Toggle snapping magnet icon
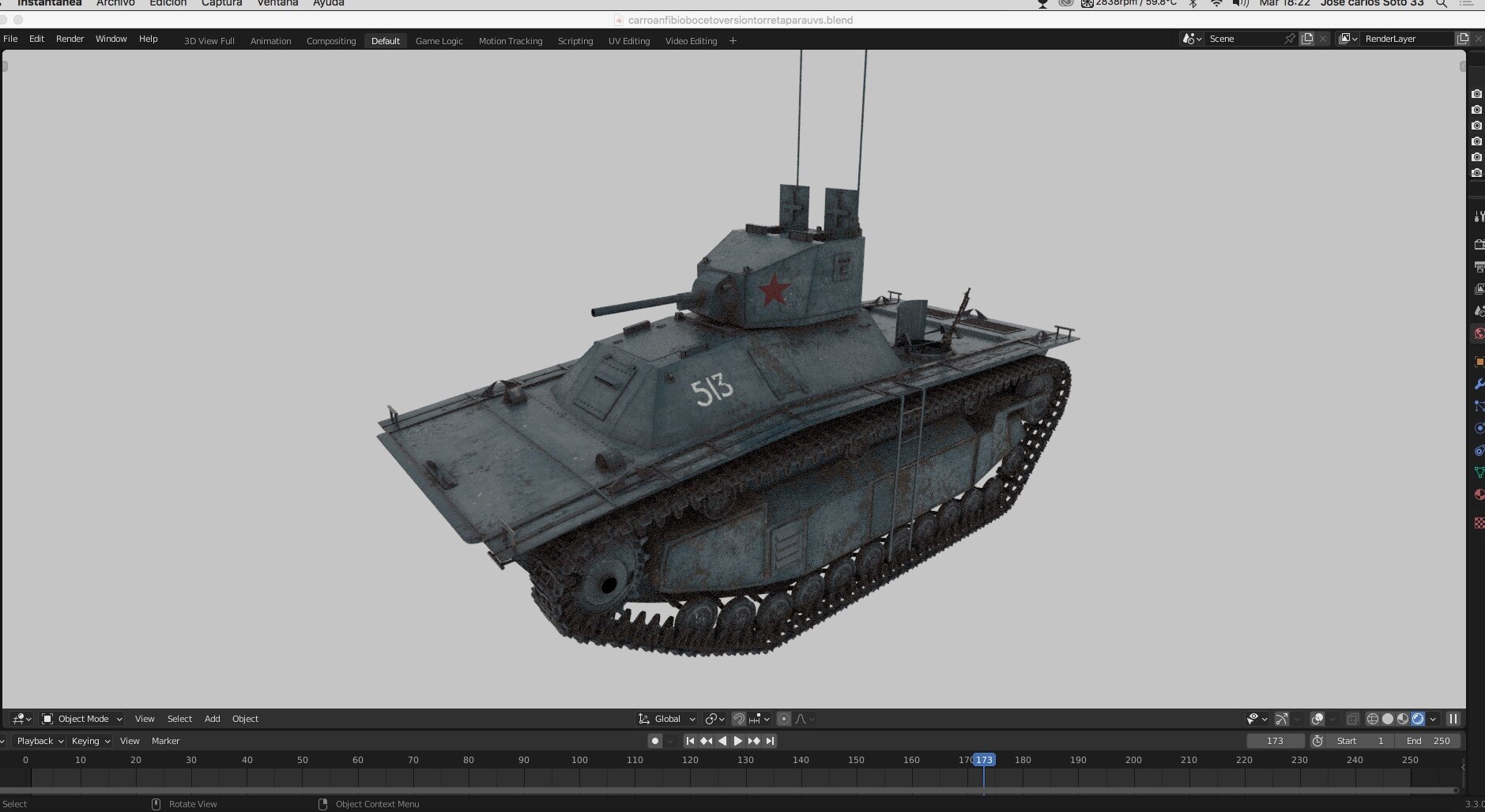 click(x=738, y=719)
